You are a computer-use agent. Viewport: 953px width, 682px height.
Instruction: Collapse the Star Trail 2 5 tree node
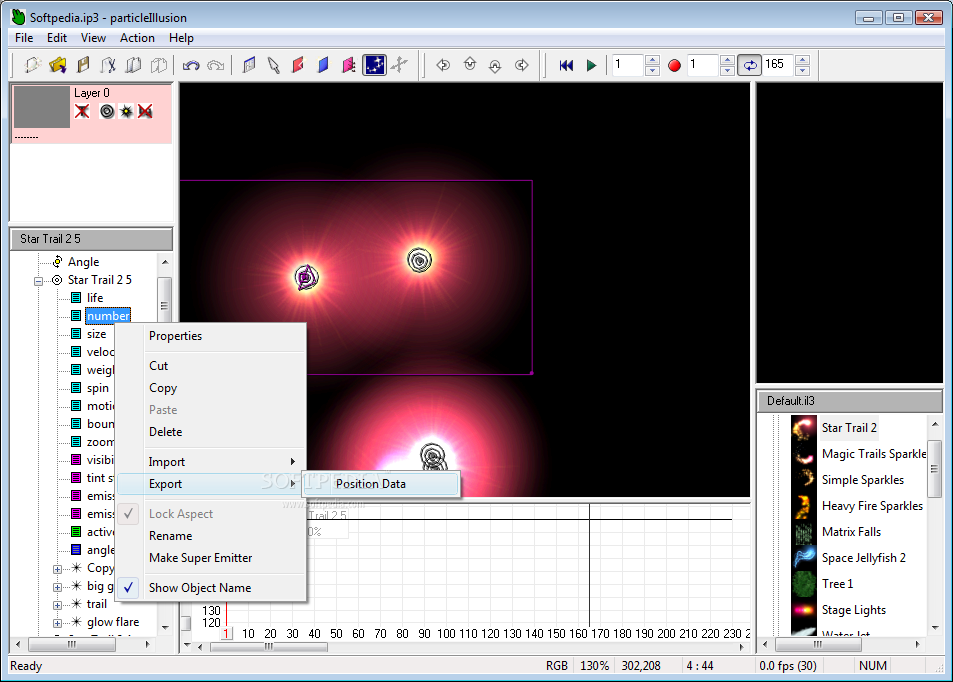click(x=39, y=281)
